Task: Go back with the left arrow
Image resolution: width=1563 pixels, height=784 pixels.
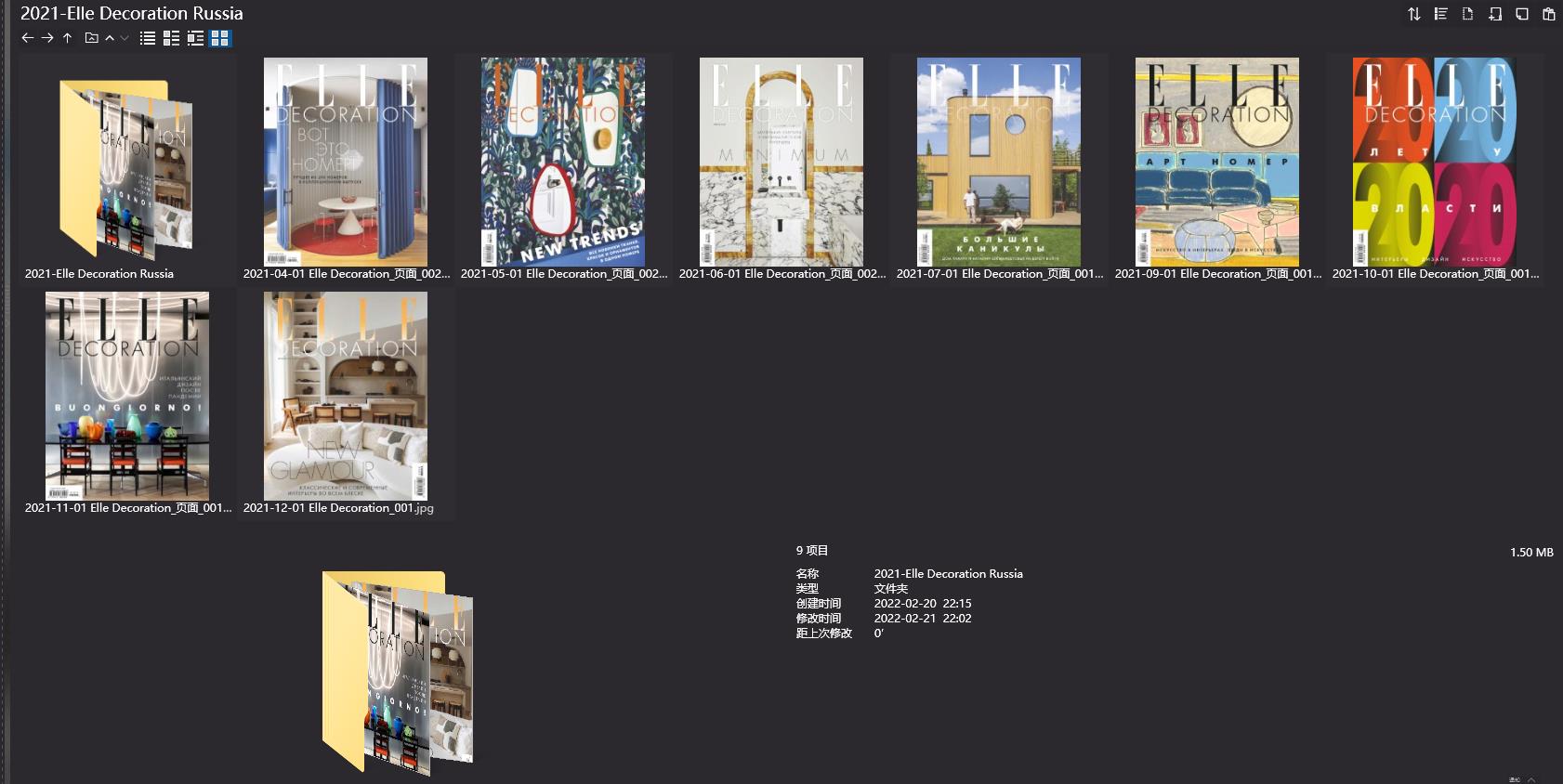Action: click(x=27, y=38)
